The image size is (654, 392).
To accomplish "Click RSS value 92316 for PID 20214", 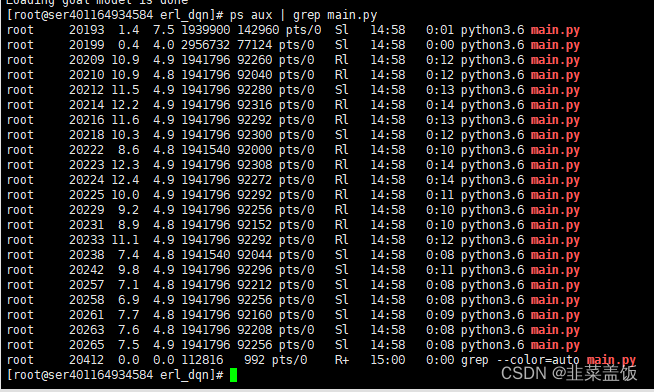I will 254,105.
